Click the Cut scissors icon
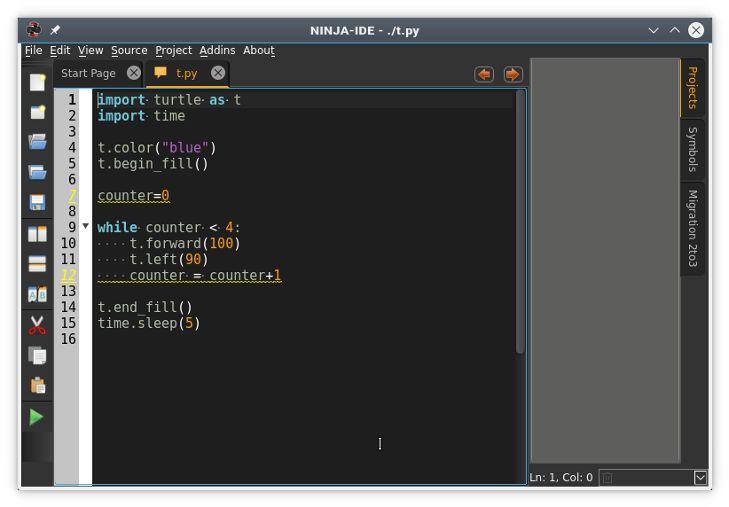The width and height of the screenshot is (729, 507). tap(37, 325)
